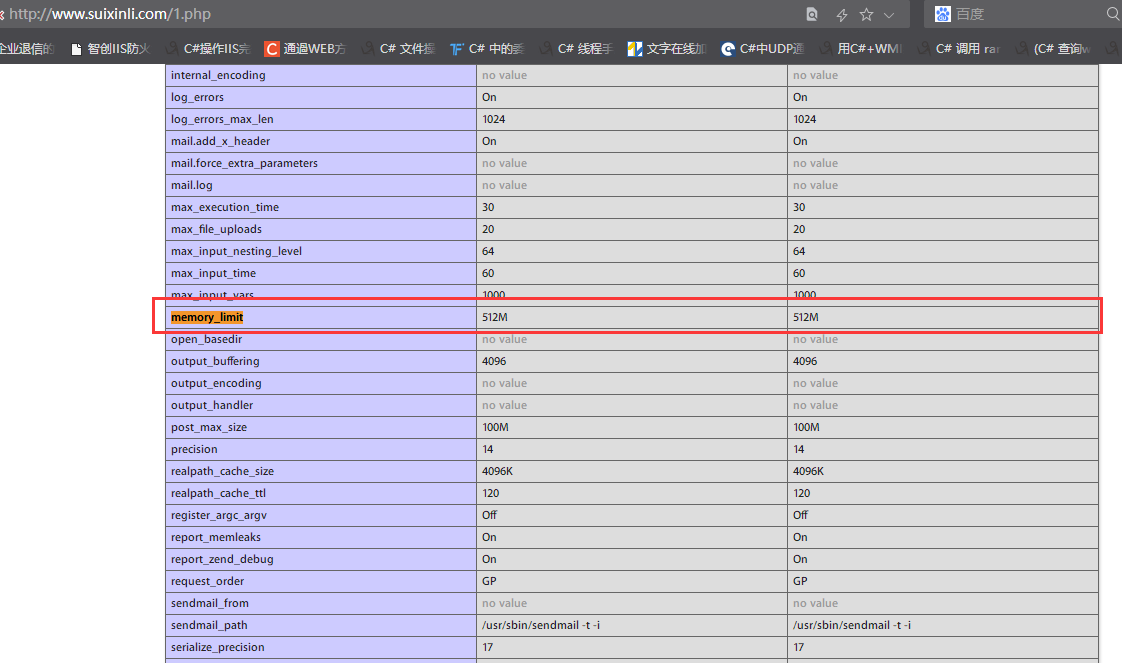Viewport: 1122px width, 663px height.
Task: Open the 文字在线加 tab
Action: tap(667, 48)
